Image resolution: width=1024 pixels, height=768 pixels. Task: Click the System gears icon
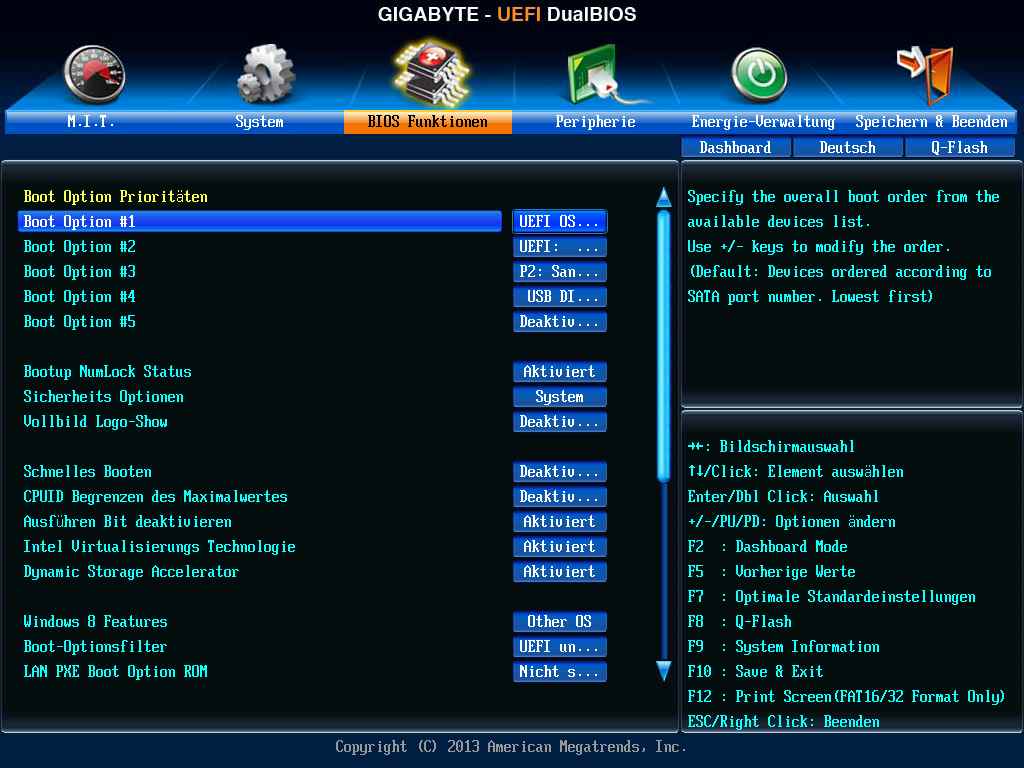(x=266, y=74)
